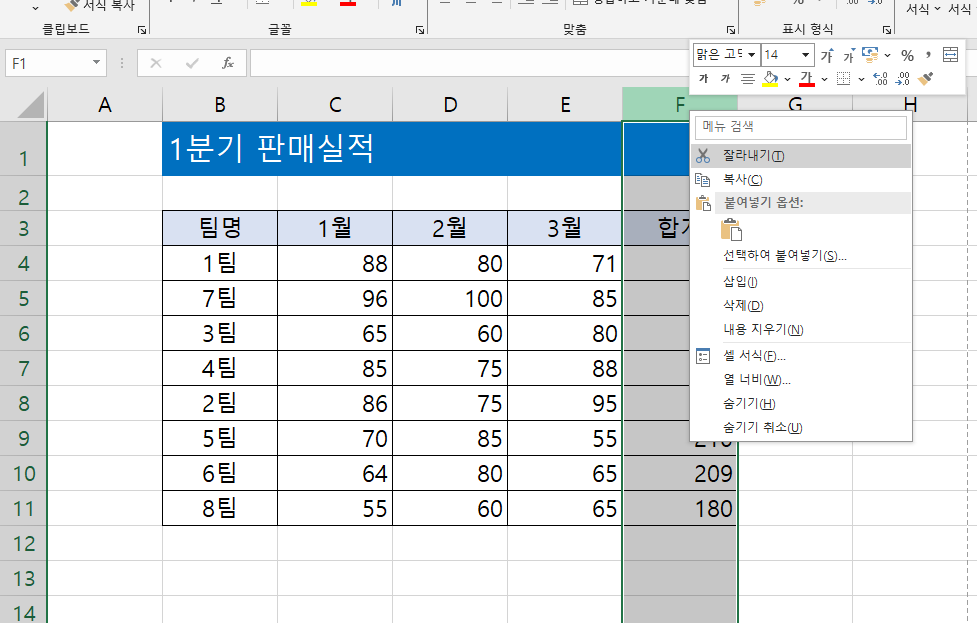The image size is (977, 623).
Task: Increase decimal places in mini toolbar
Action: [880, 78]
